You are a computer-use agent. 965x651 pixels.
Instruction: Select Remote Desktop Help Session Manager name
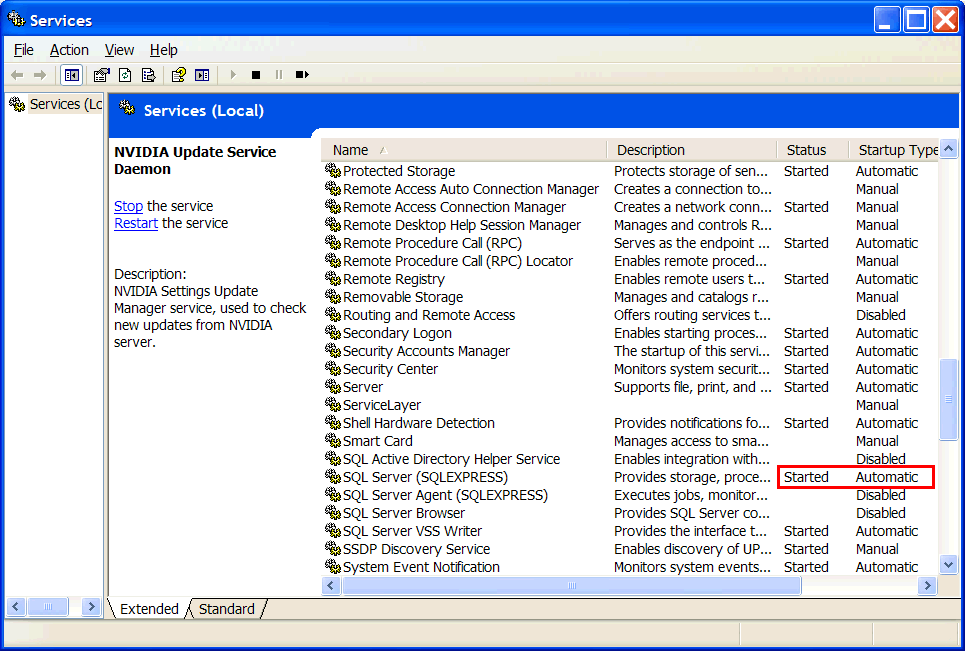[462, 225]
